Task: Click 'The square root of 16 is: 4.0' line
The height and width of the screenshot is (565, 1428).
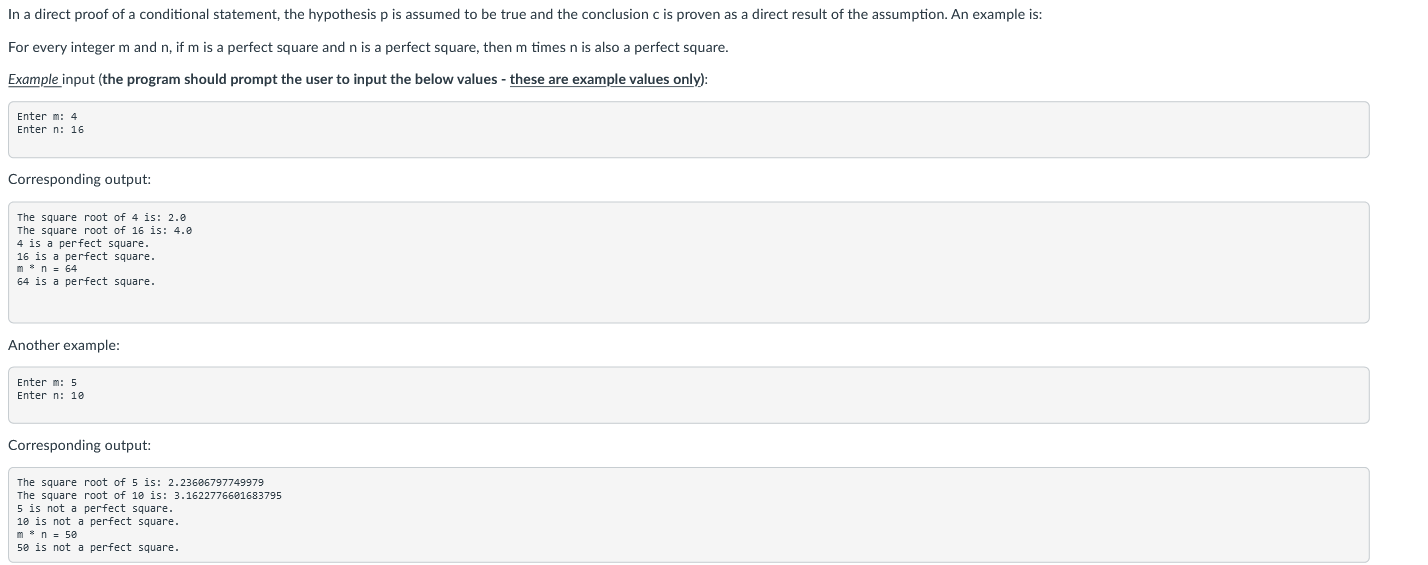Action: click(x=105, y=230)
